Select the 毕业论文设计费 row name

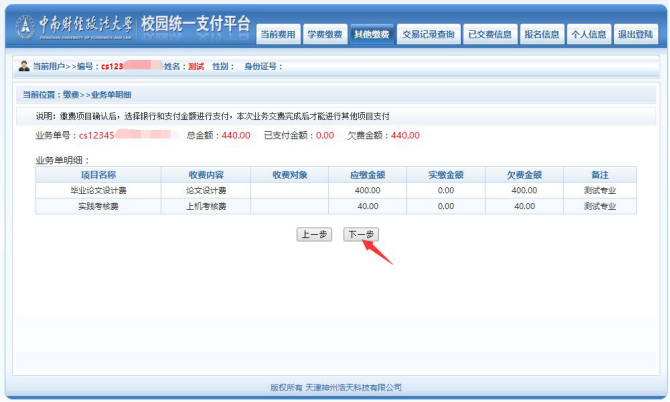[98, 191]
